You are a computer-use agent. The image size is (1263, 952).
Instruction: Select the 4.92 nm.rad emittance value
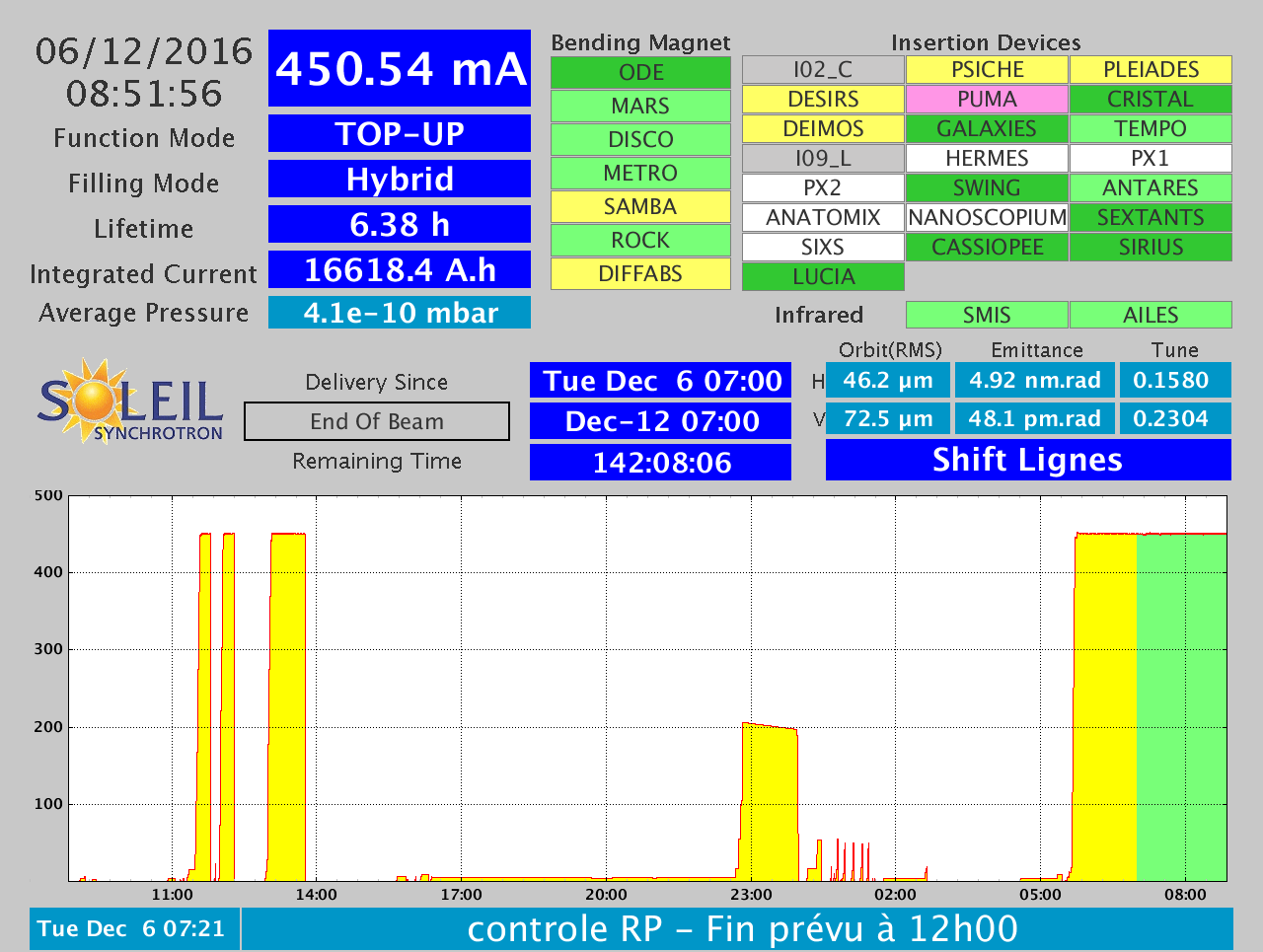(1035, 380)
